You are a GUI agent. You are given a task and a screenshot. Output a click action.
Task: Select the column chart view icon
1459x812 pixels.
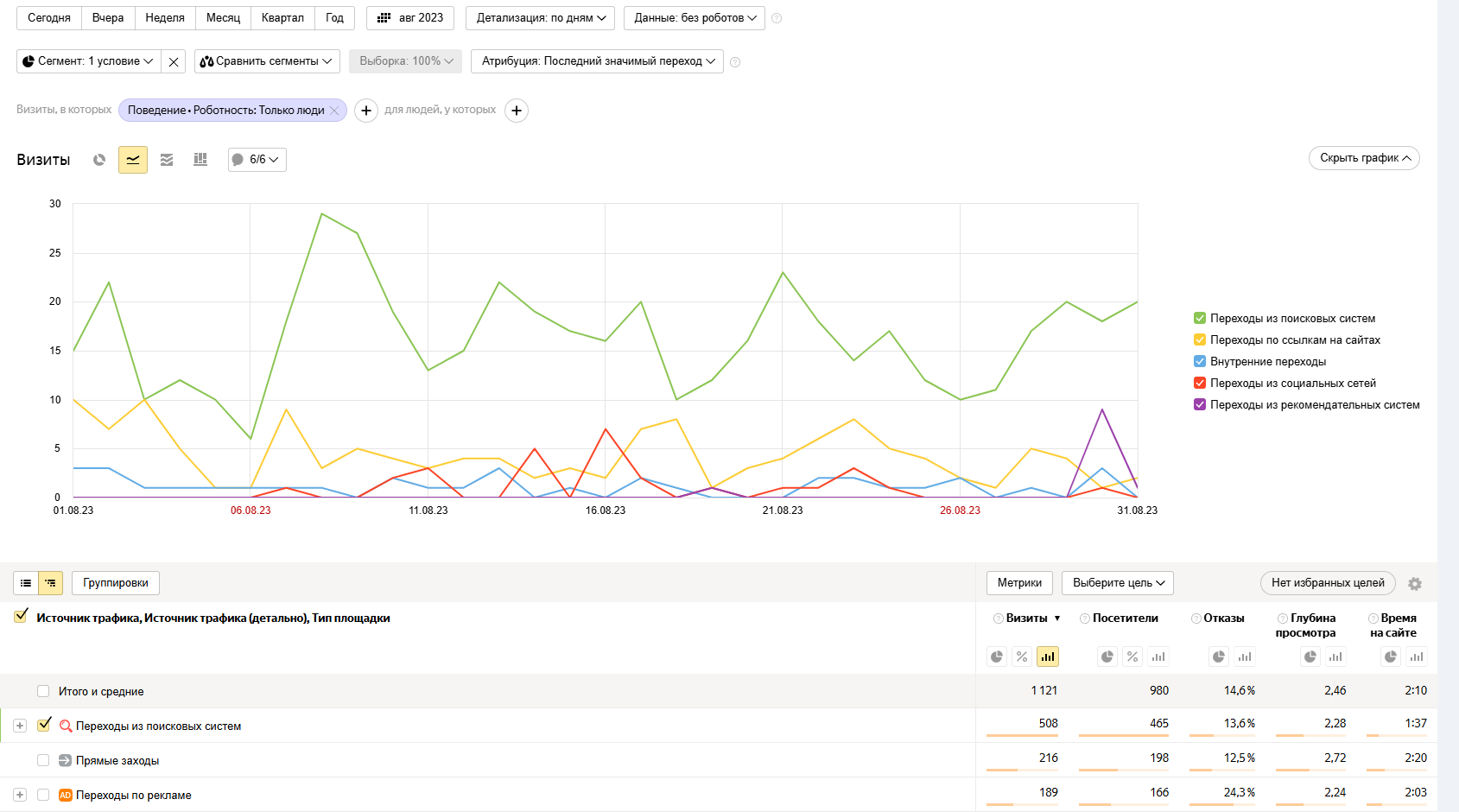[200, 160]
